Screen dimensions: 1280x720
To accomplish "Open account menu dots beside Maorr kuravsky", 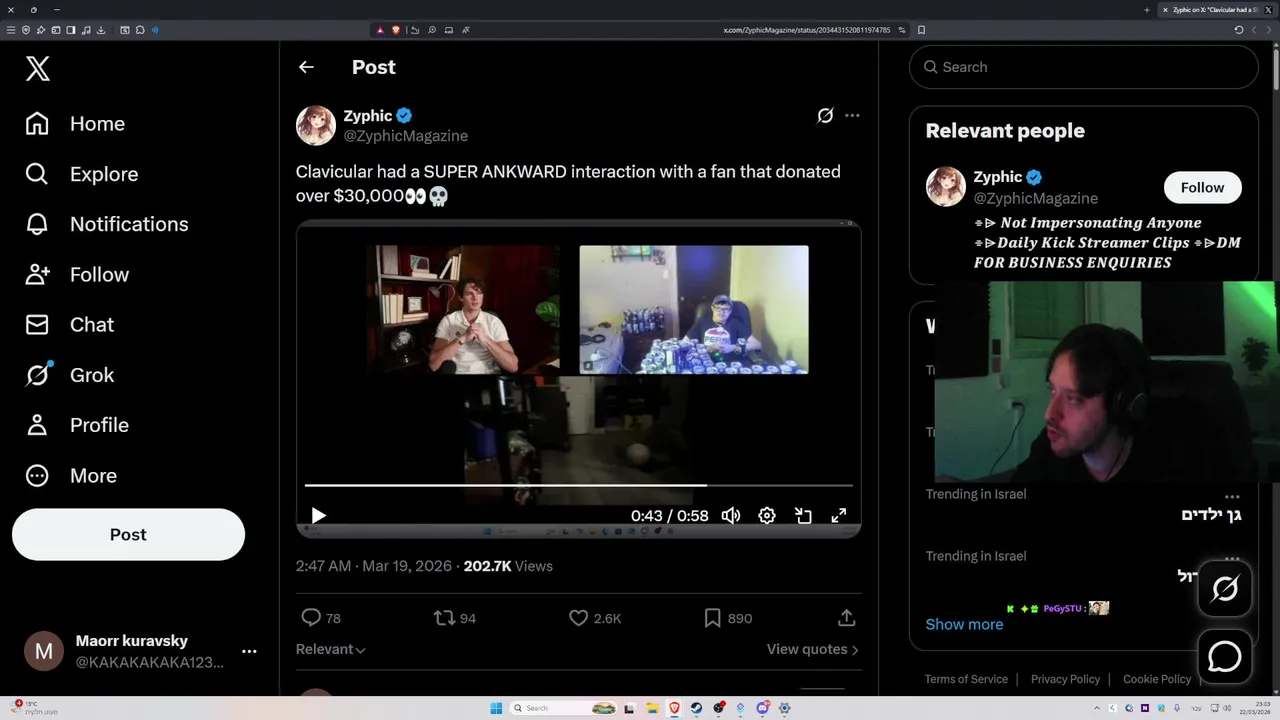I will pos(249,651).
